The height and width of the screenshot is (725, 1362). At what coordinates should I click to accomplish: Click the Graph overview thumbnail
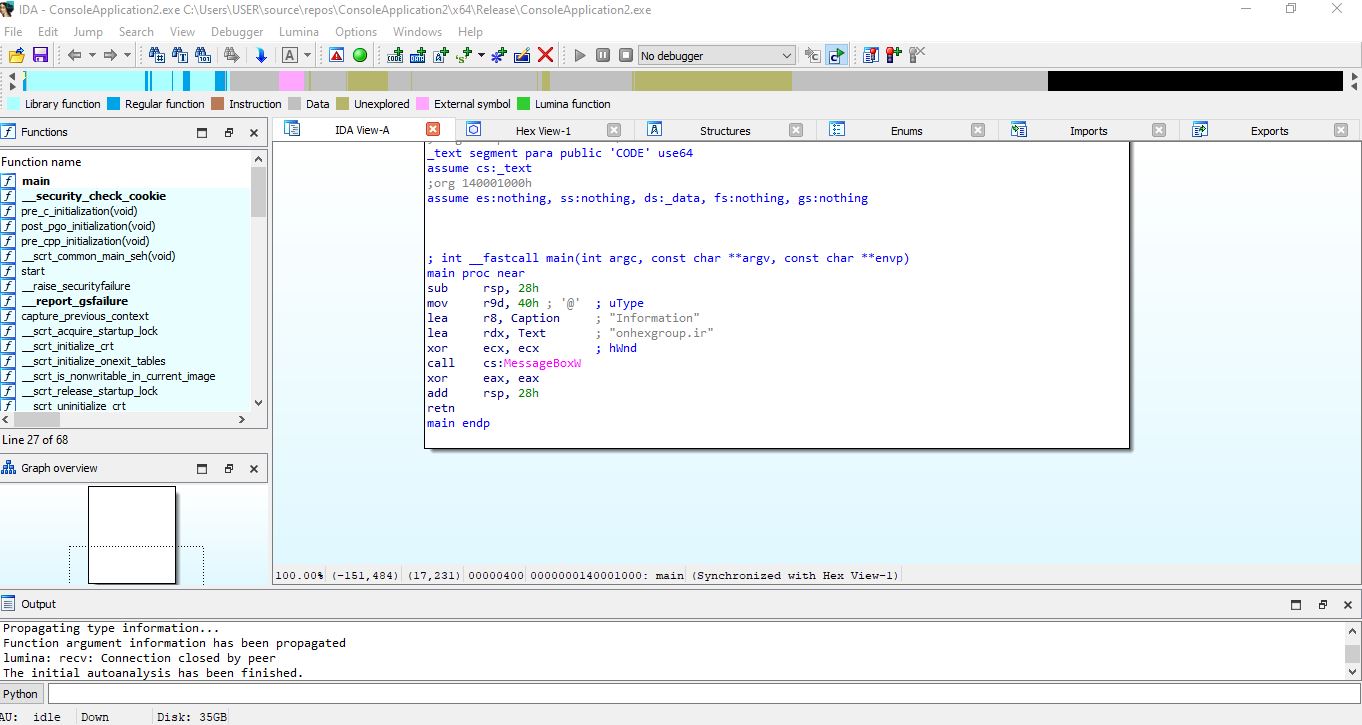coord(133,535)
